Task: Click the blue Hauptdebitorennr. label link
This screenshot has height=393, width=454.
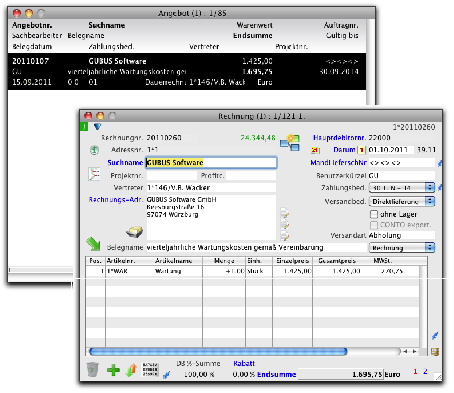Action: pos(339,137)
